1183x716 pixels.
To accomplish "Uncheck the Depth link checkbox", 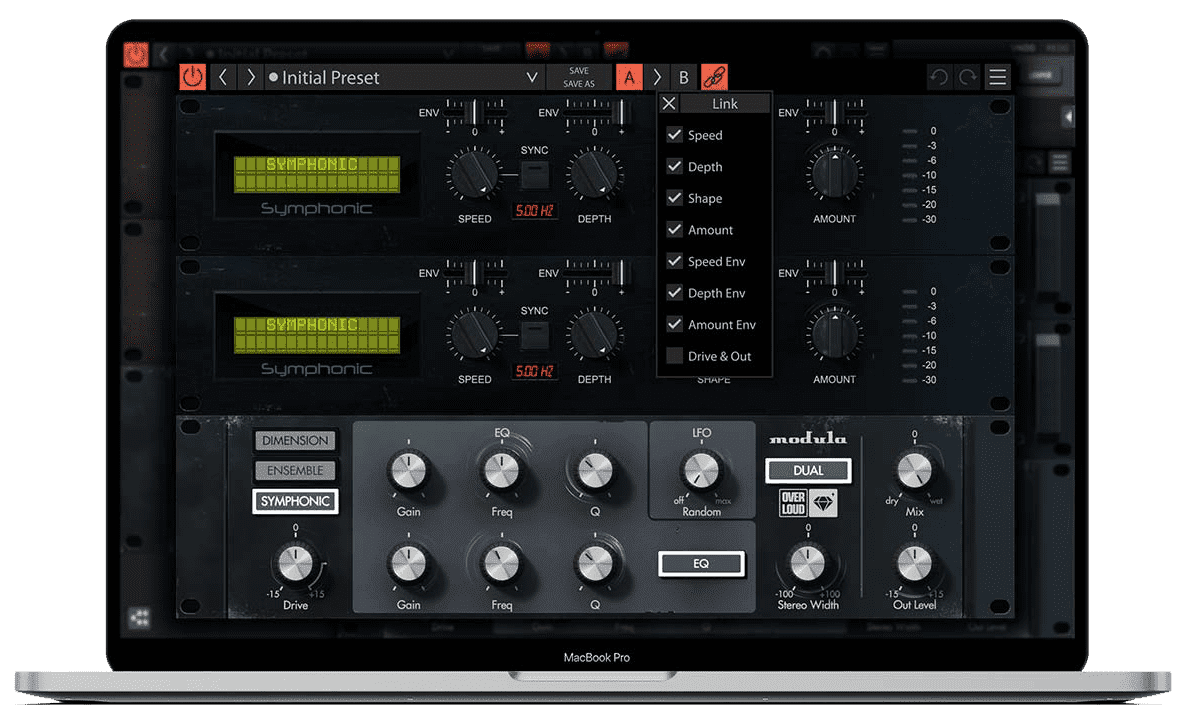I will pyautogui.click(x=674, y=167).
